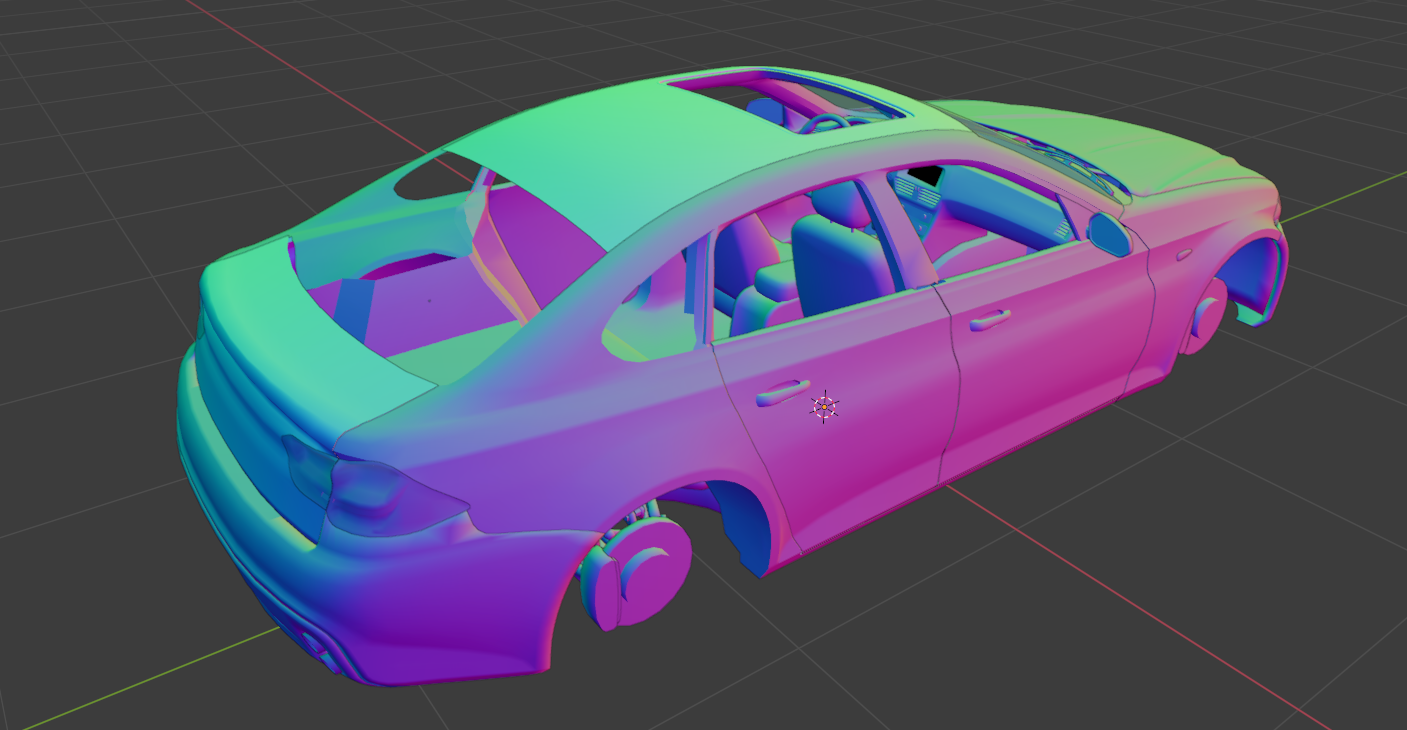
Task: Click the 3D cursor on the rear door
Action: [824, 406]
